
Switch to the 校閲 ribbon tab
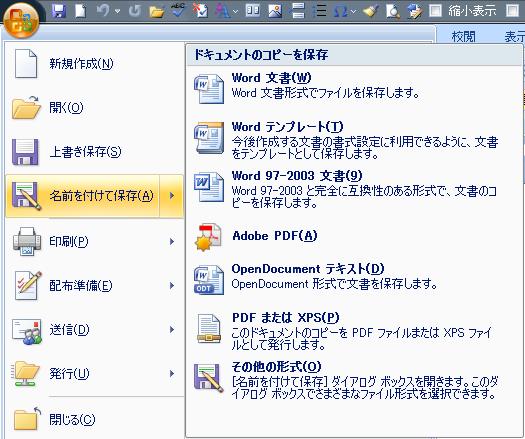(x=463, y=36)
